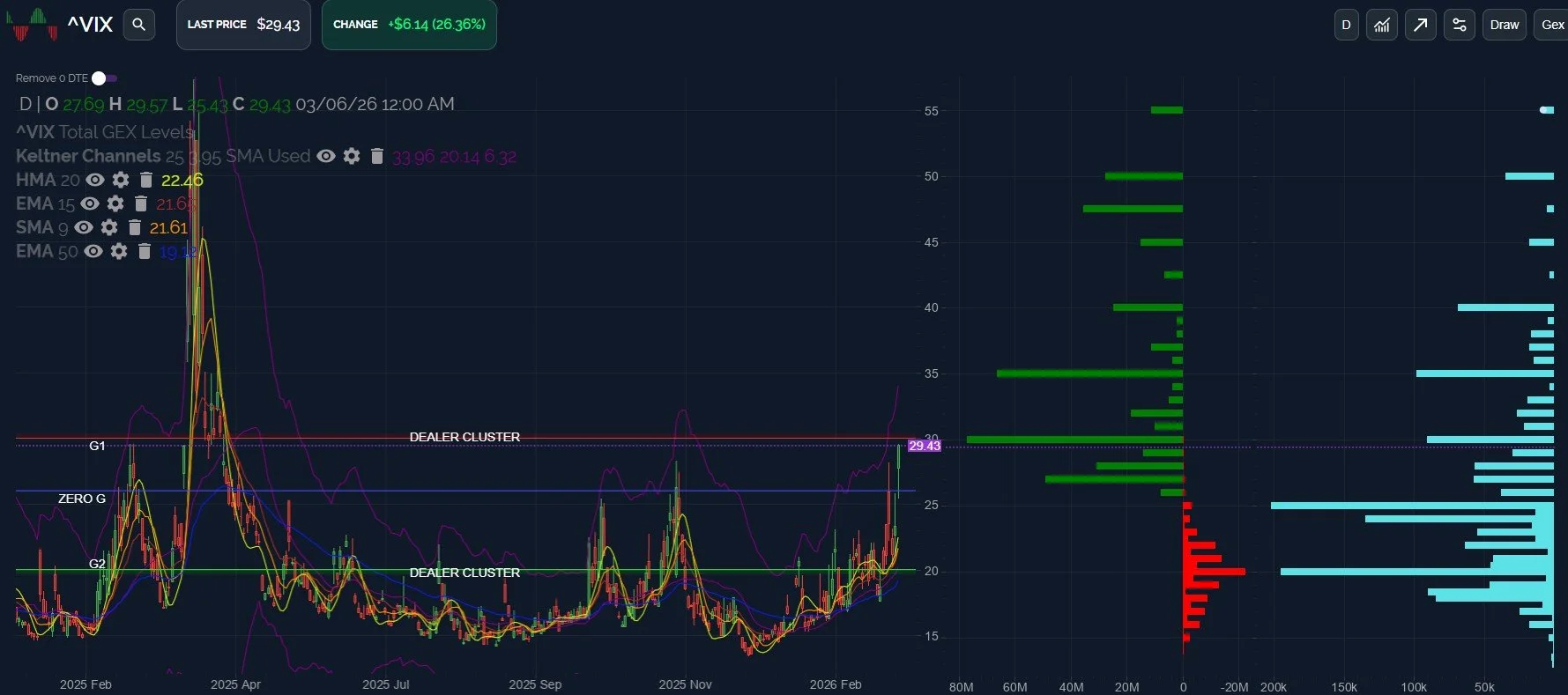Click the LAST PRICE $29.43 box
Viewport: 1568px width, 695px height.
click(x=243, y=25)
